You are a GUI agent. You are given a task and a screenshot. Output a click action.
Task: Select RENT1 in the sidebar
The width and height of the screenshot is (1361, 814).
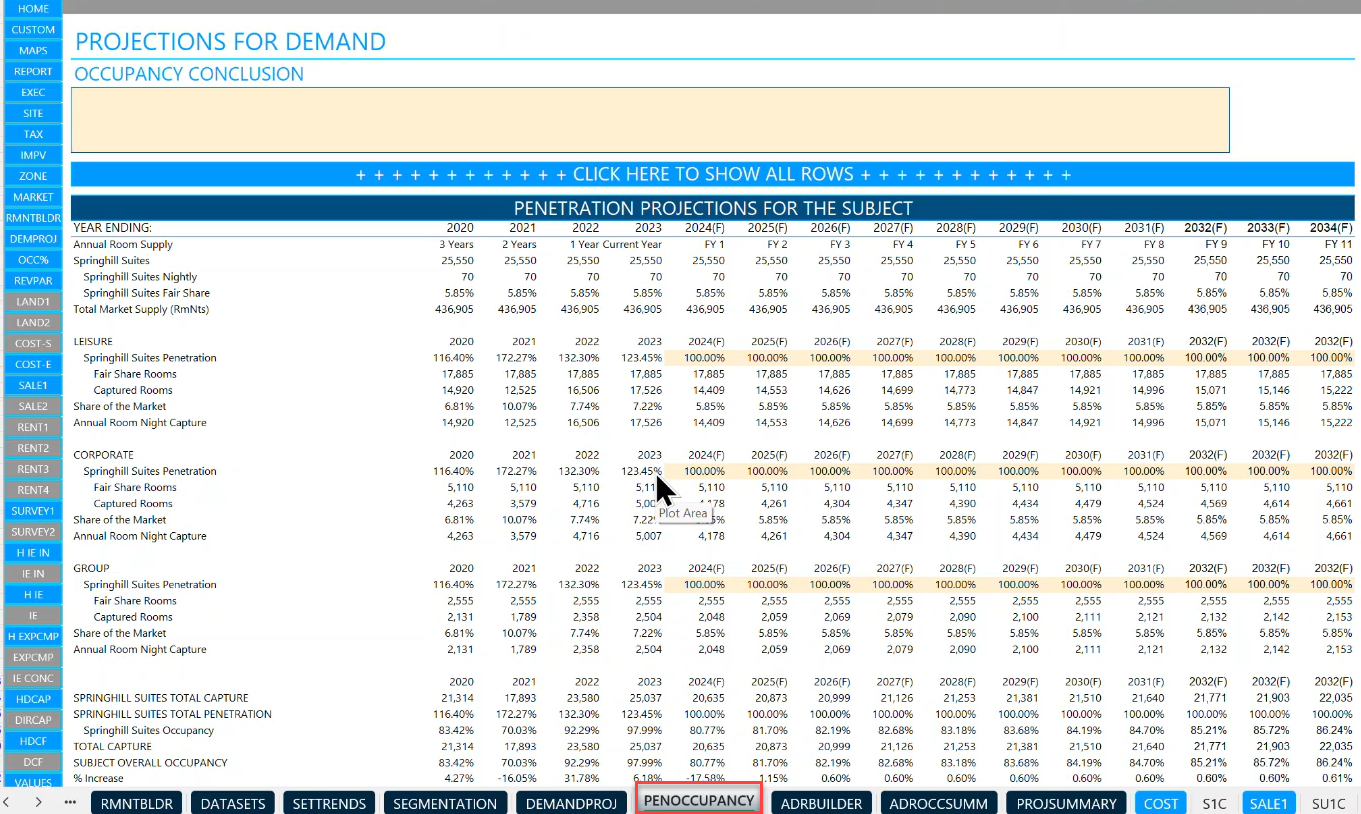33,427
